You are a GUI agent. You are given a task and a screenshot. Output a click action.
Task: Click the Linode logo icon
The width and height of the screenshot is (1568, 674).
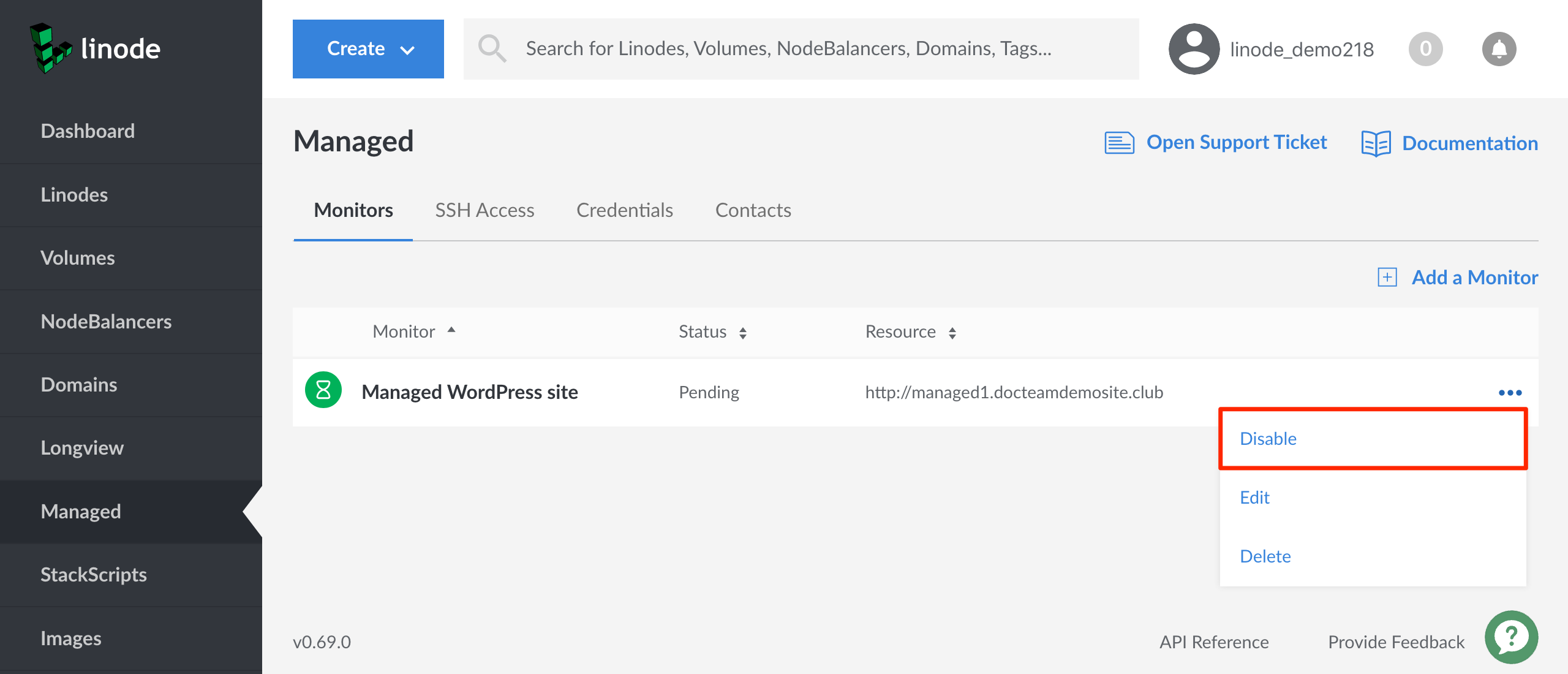pyautogui.click(x=50, y=48)
